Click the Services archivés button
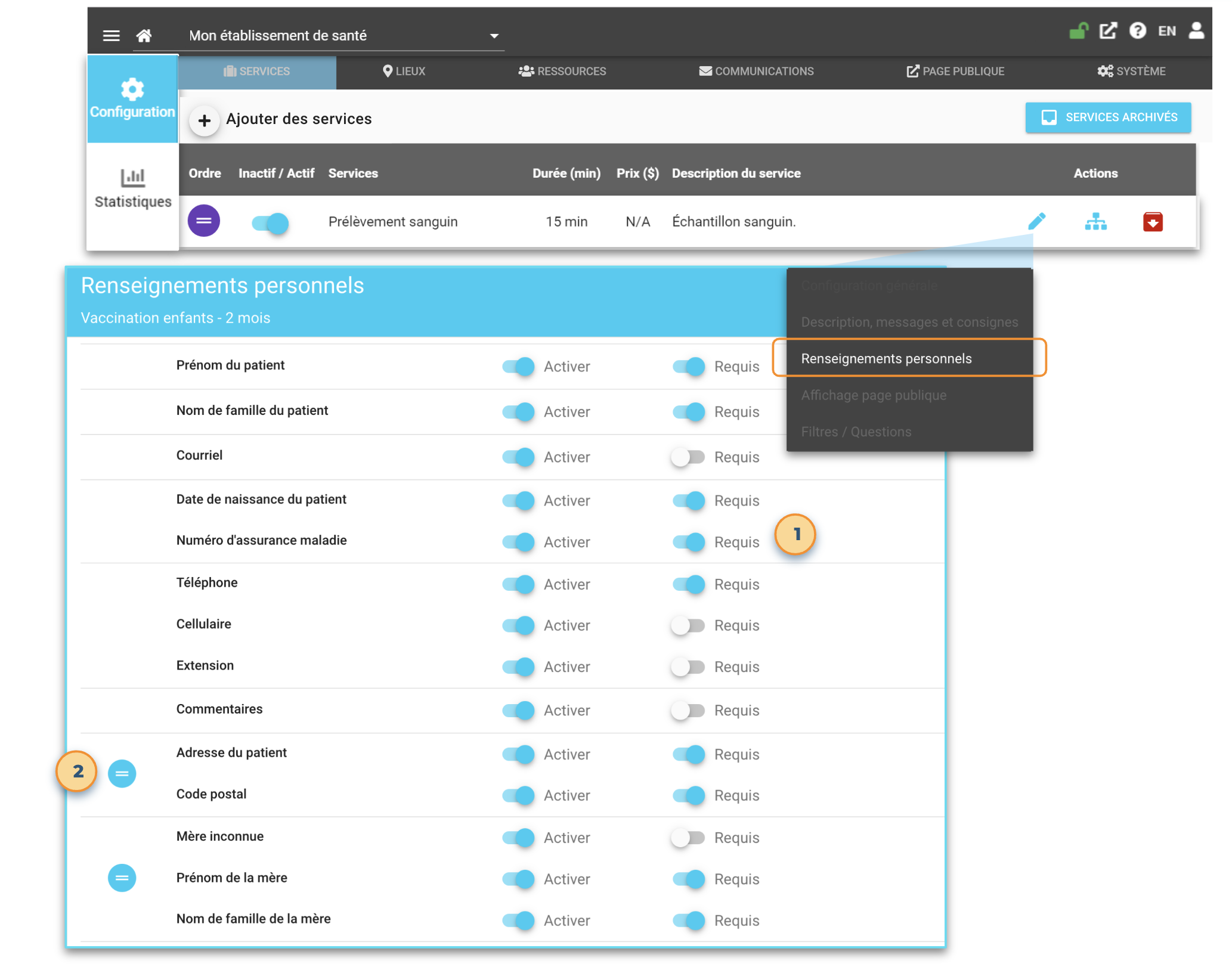This screenshot has height=973, width=1232. [x=1108, y=117]
